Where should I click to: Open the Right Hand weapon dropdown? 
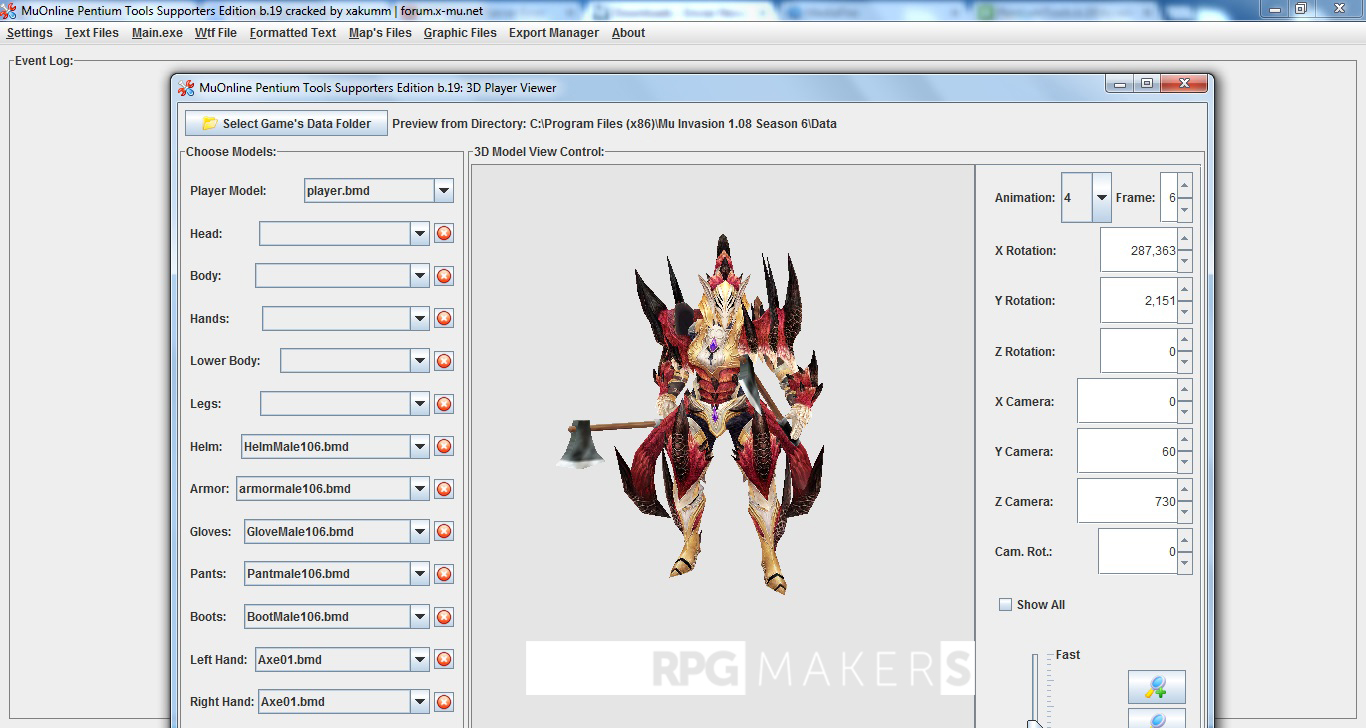(420, 702)
